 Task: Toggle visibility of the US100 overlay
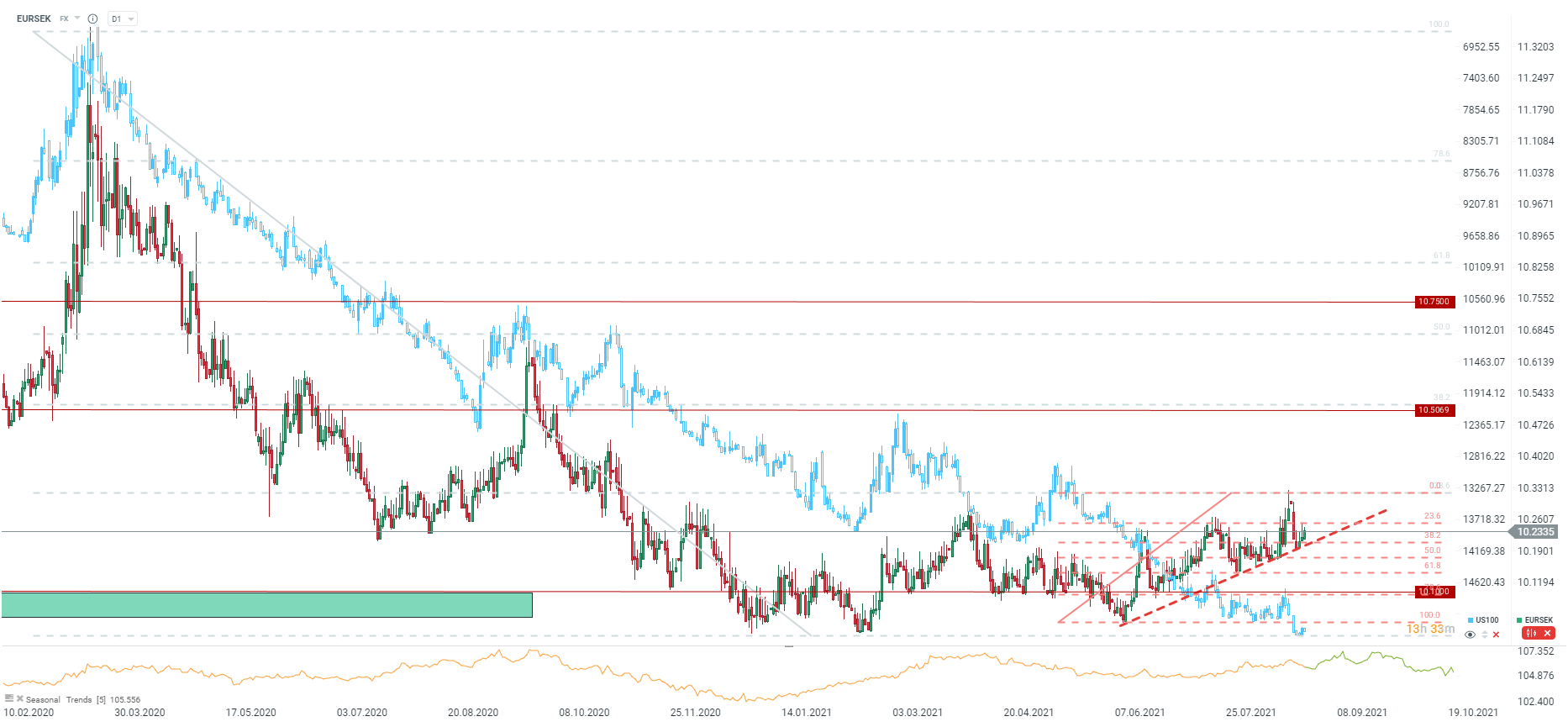(1470, 635)
